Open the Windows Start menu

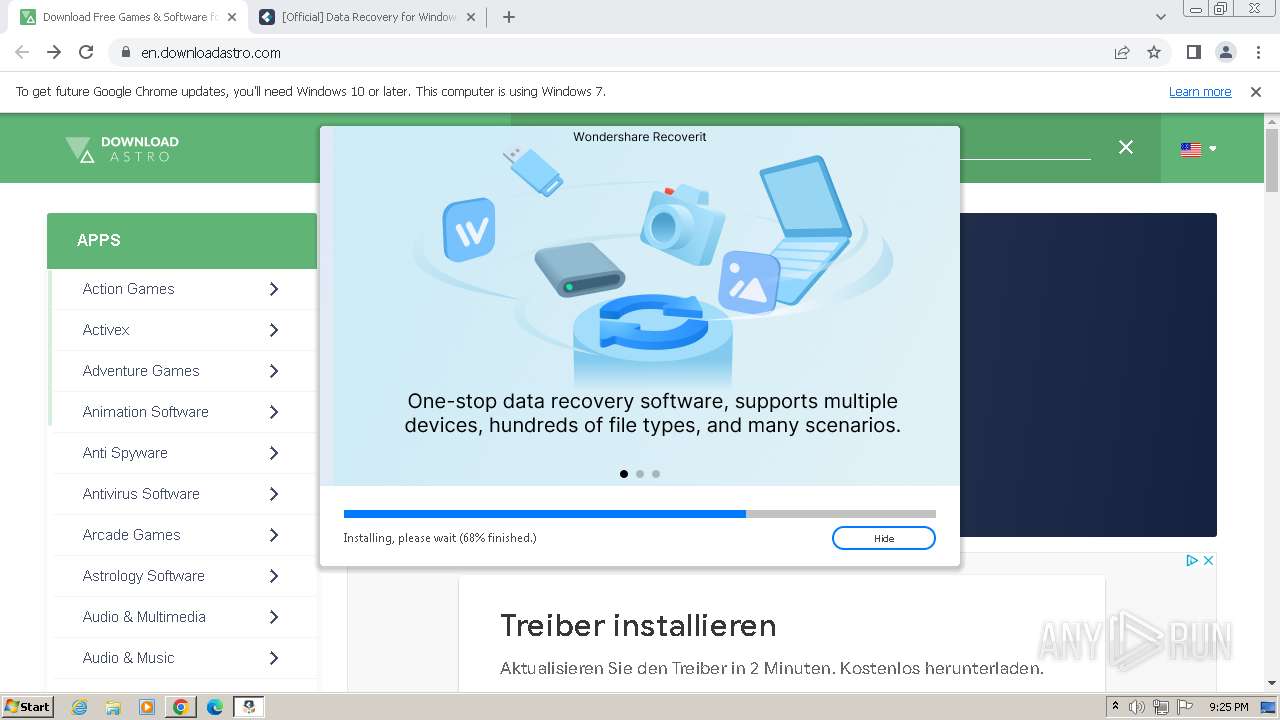[27, 706]
